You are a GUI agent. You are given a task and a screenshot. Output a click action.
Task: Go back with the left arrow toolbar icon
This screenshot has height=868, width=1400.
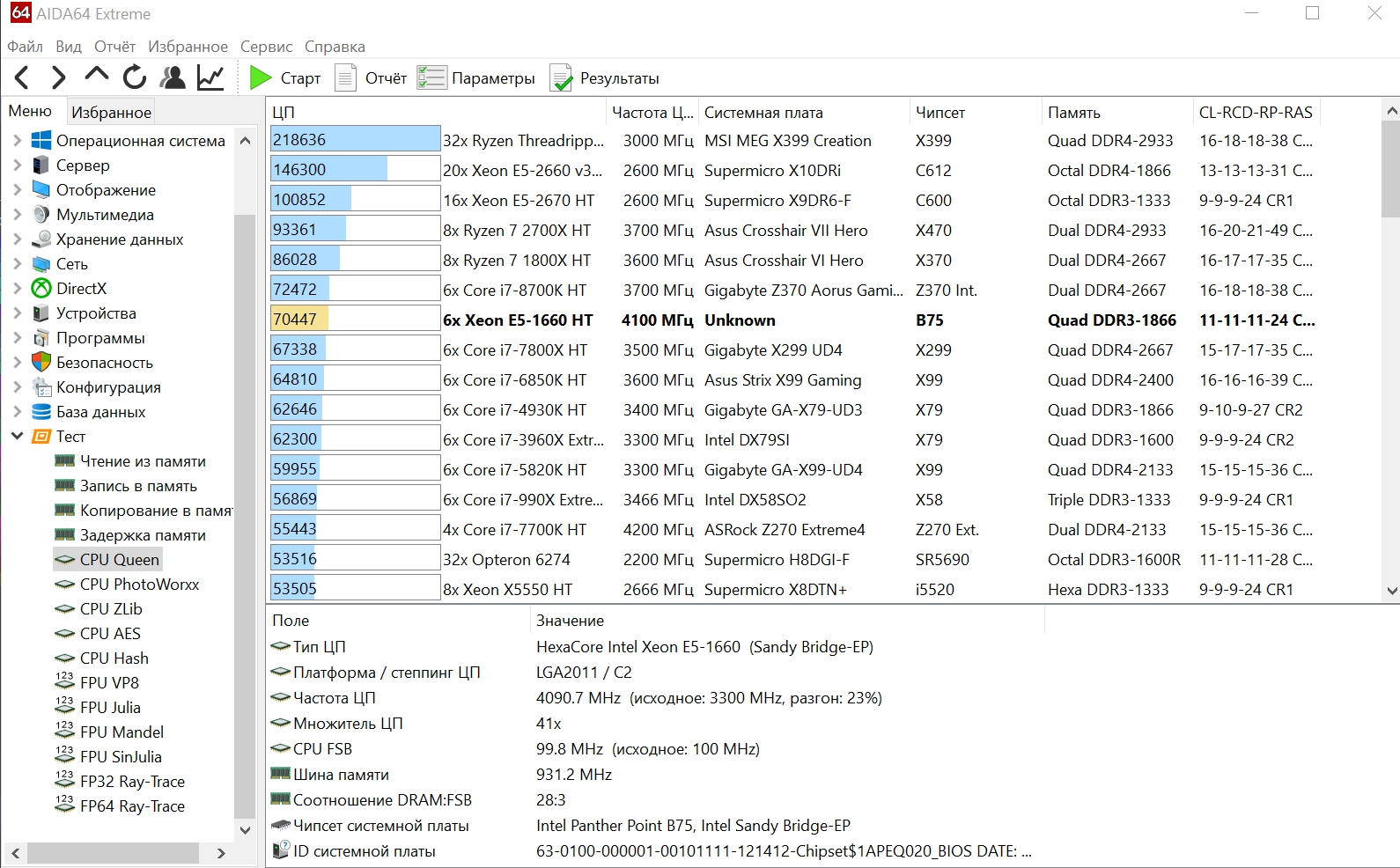coord(23,78)
